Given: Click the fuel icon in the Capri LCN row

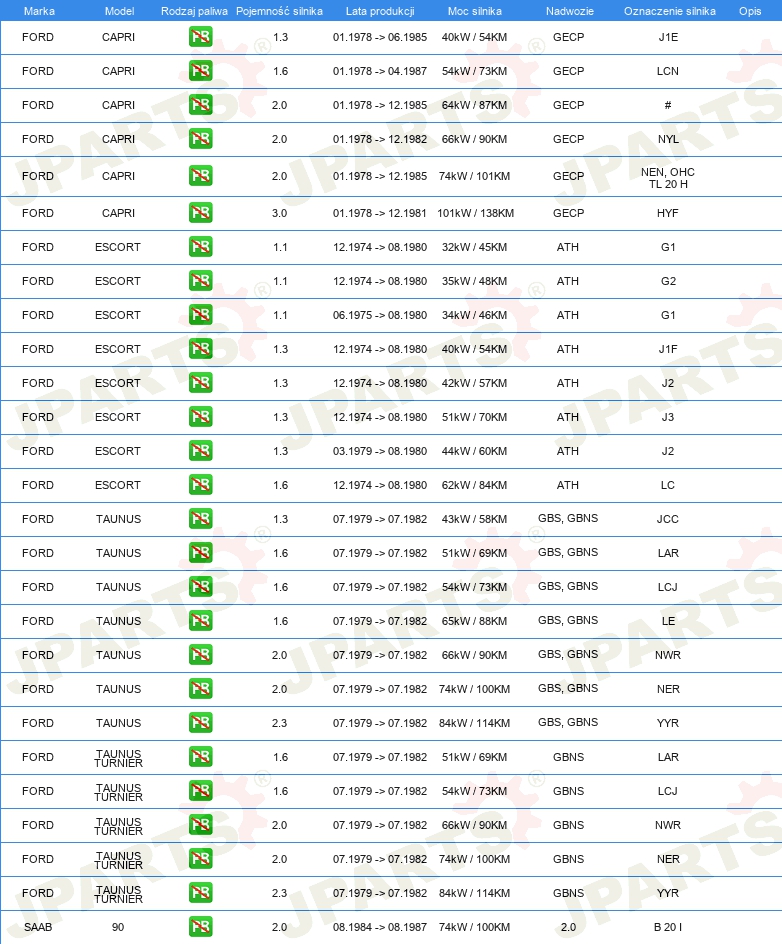Looking at the screenshot, I should pos(200,71).
